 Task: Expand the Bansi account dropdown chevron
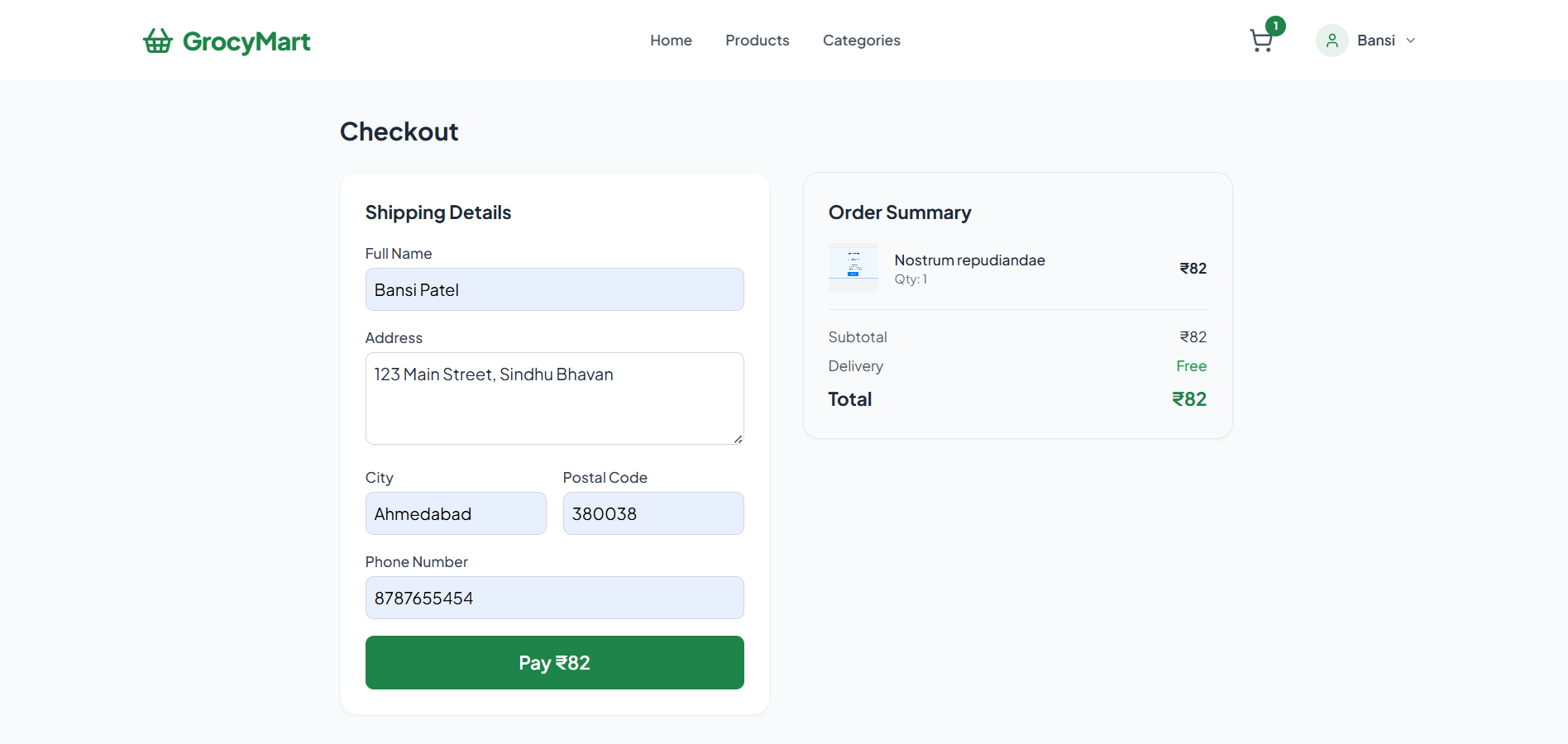[x=1411, y=41]
